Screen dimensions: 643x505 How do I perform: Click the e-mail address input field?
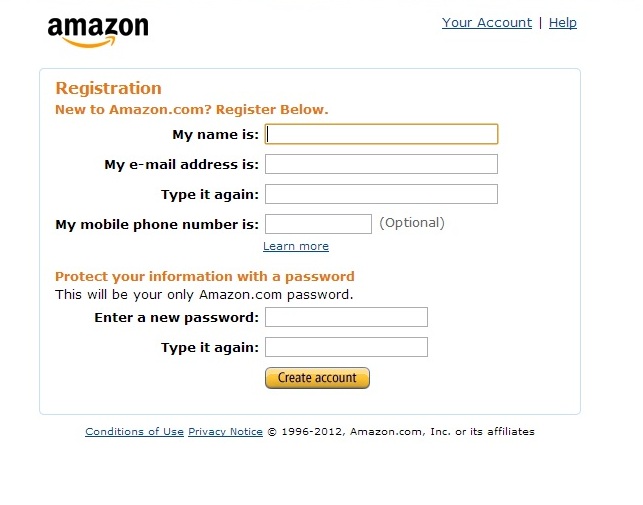coord(381,164)
